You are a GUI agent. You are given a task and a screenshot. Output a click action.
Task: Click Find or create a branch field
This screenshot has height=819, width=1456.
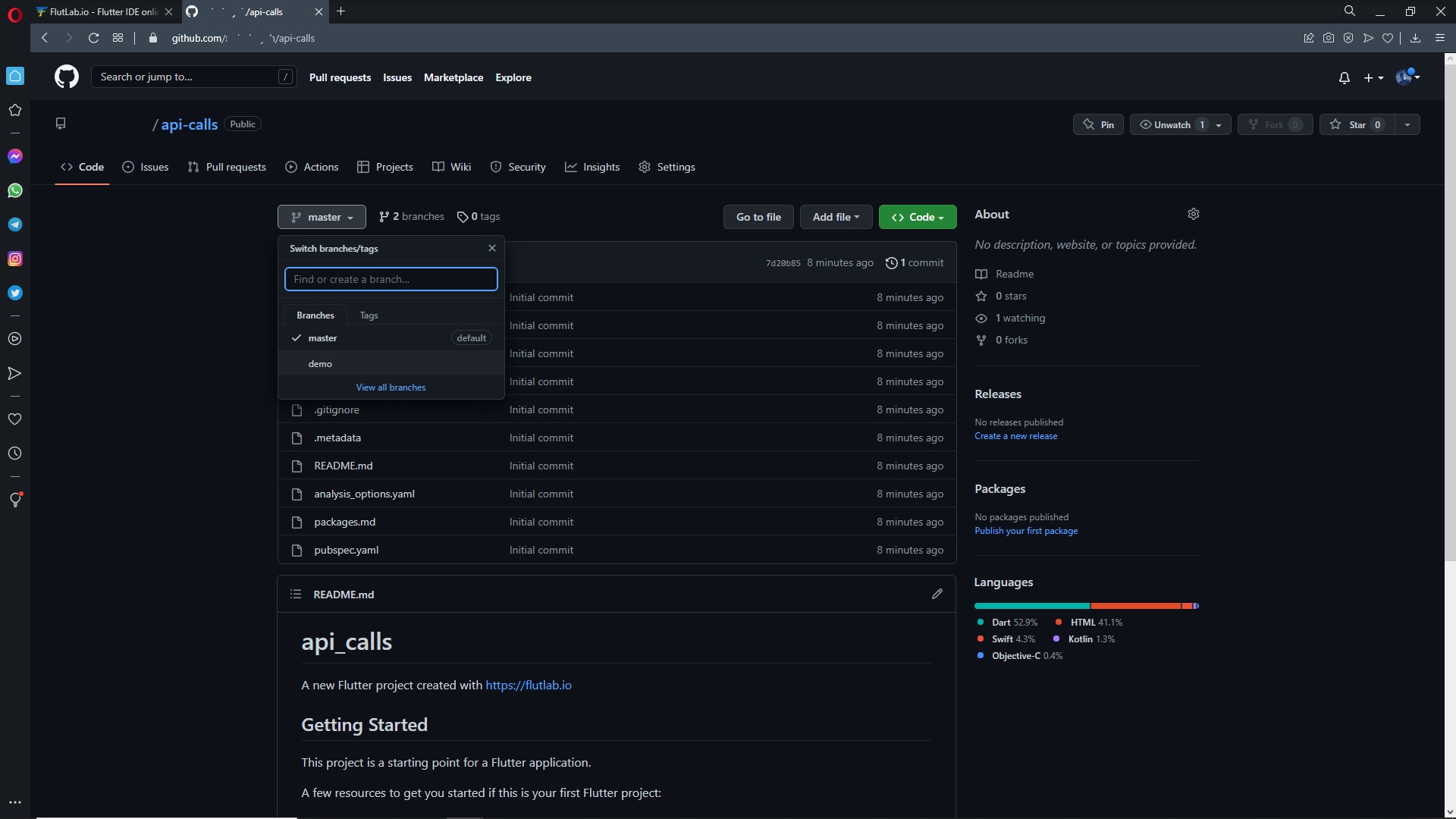pyautogui.click(x=391, y=279)
